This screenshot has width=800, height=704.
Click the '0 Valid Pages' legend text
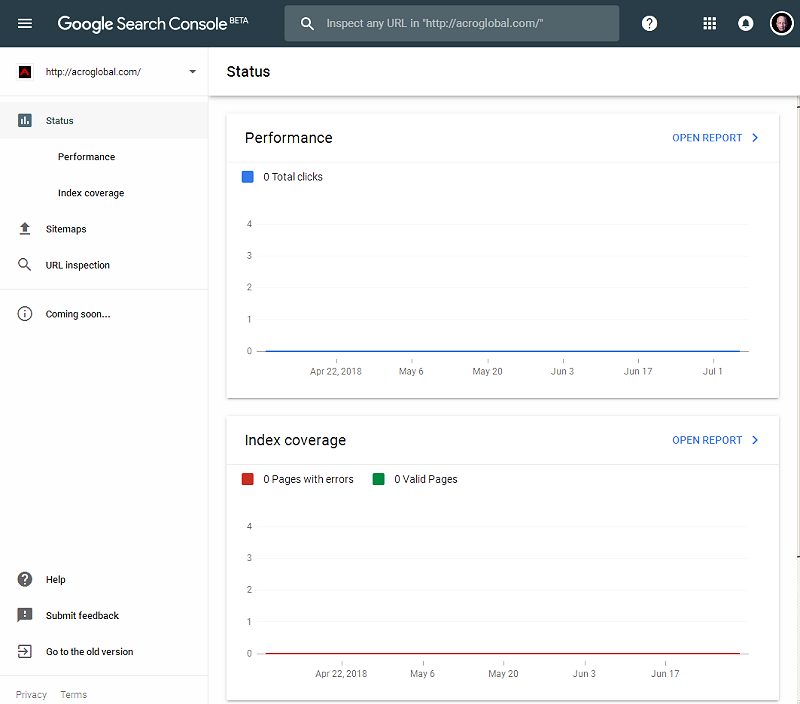pos(426,479)
